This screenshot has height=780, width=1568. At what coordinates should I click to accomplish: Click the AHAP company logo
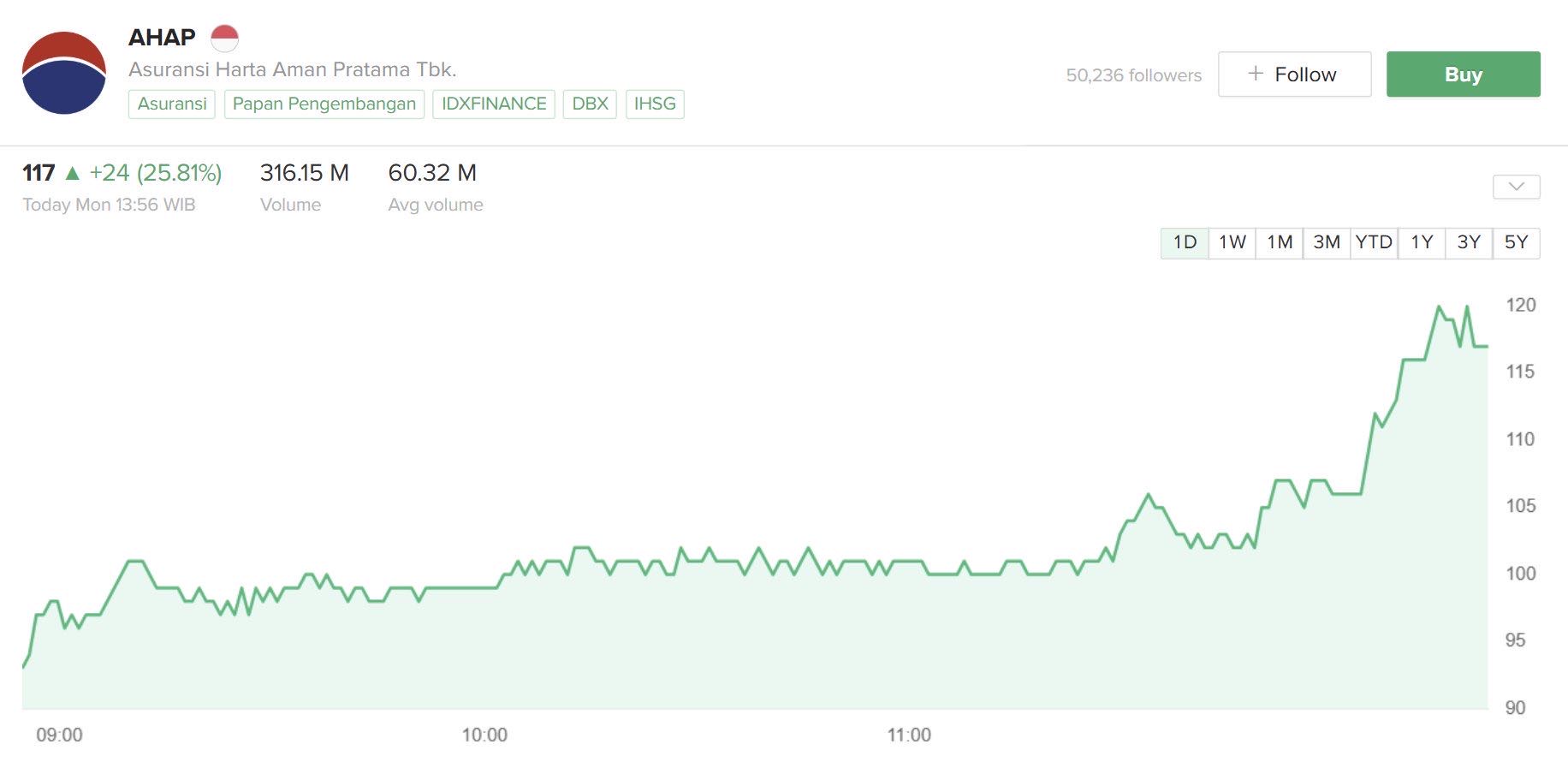(x=64, y=74)
